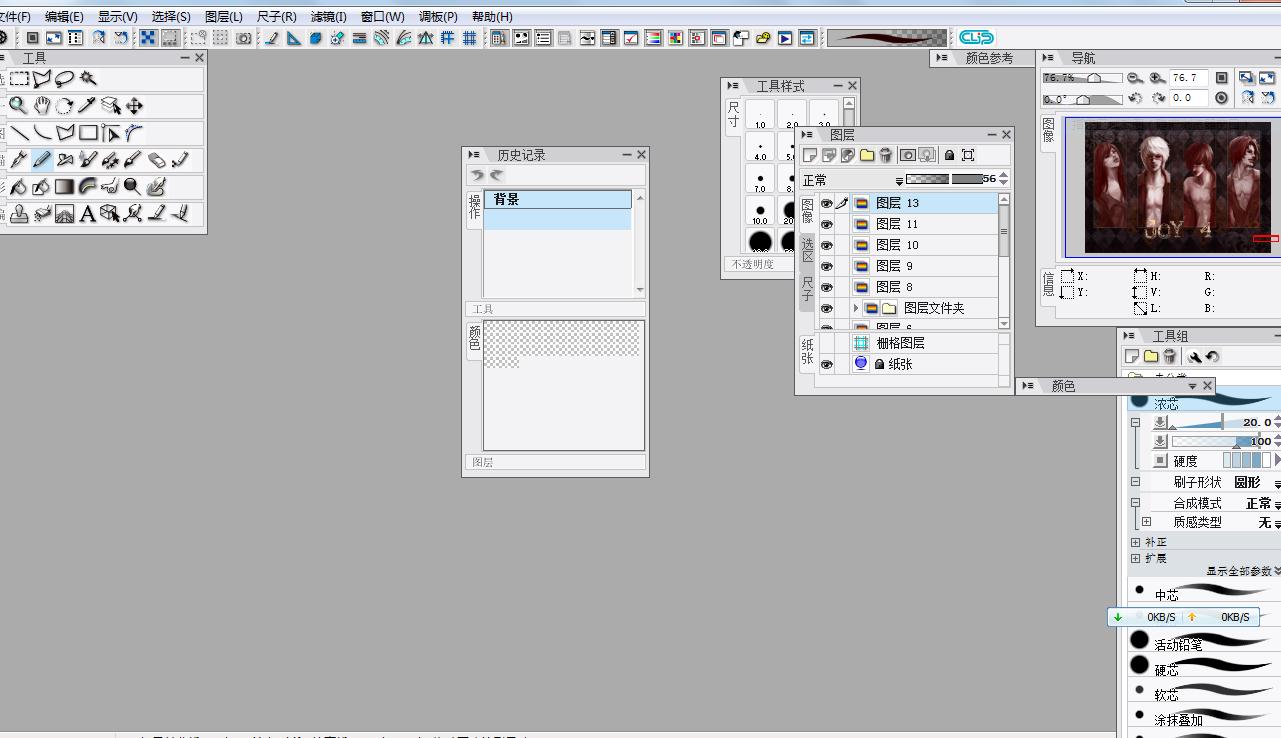Toggle visibility of 图层 9
Image resolution: width=1281 pixels, height=738 pixels.
click(827, 267)
